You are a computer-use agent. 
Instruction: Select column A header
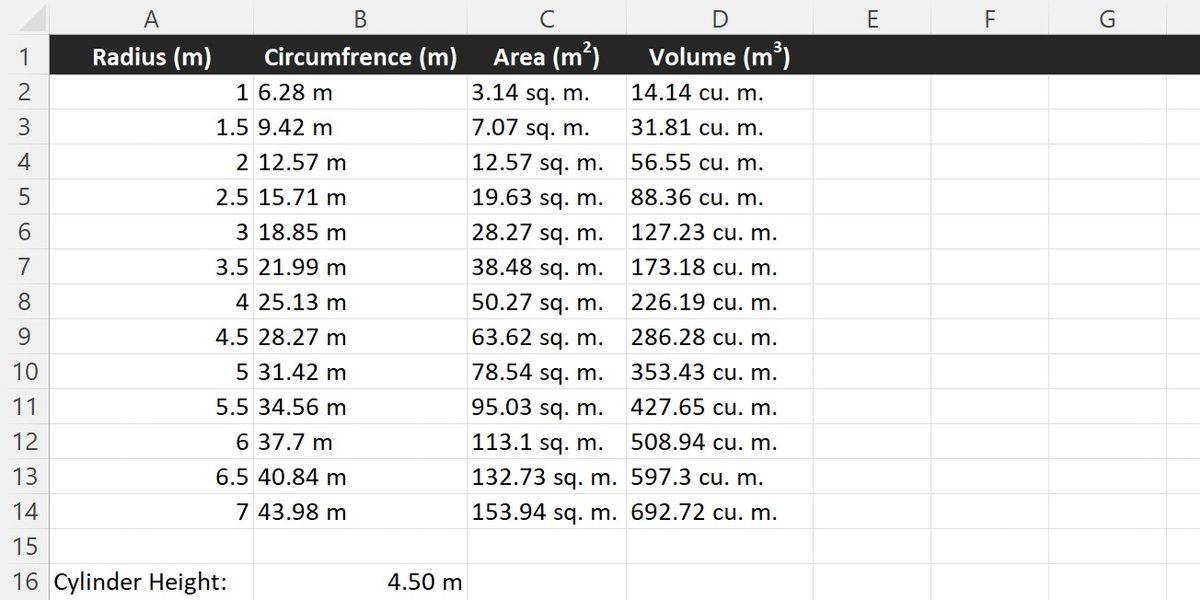click(x=151, y=17)
